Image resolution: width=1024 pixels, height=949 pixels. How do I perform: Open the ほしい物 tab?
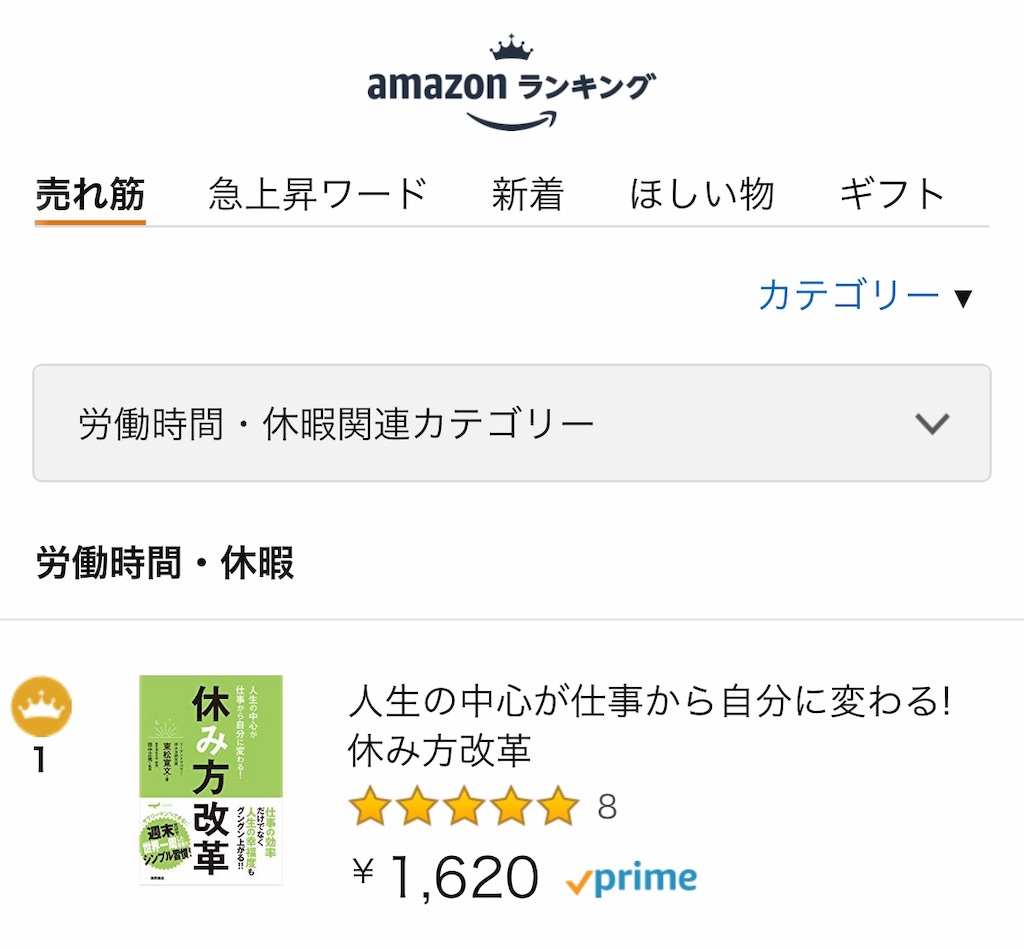point(702,194)
